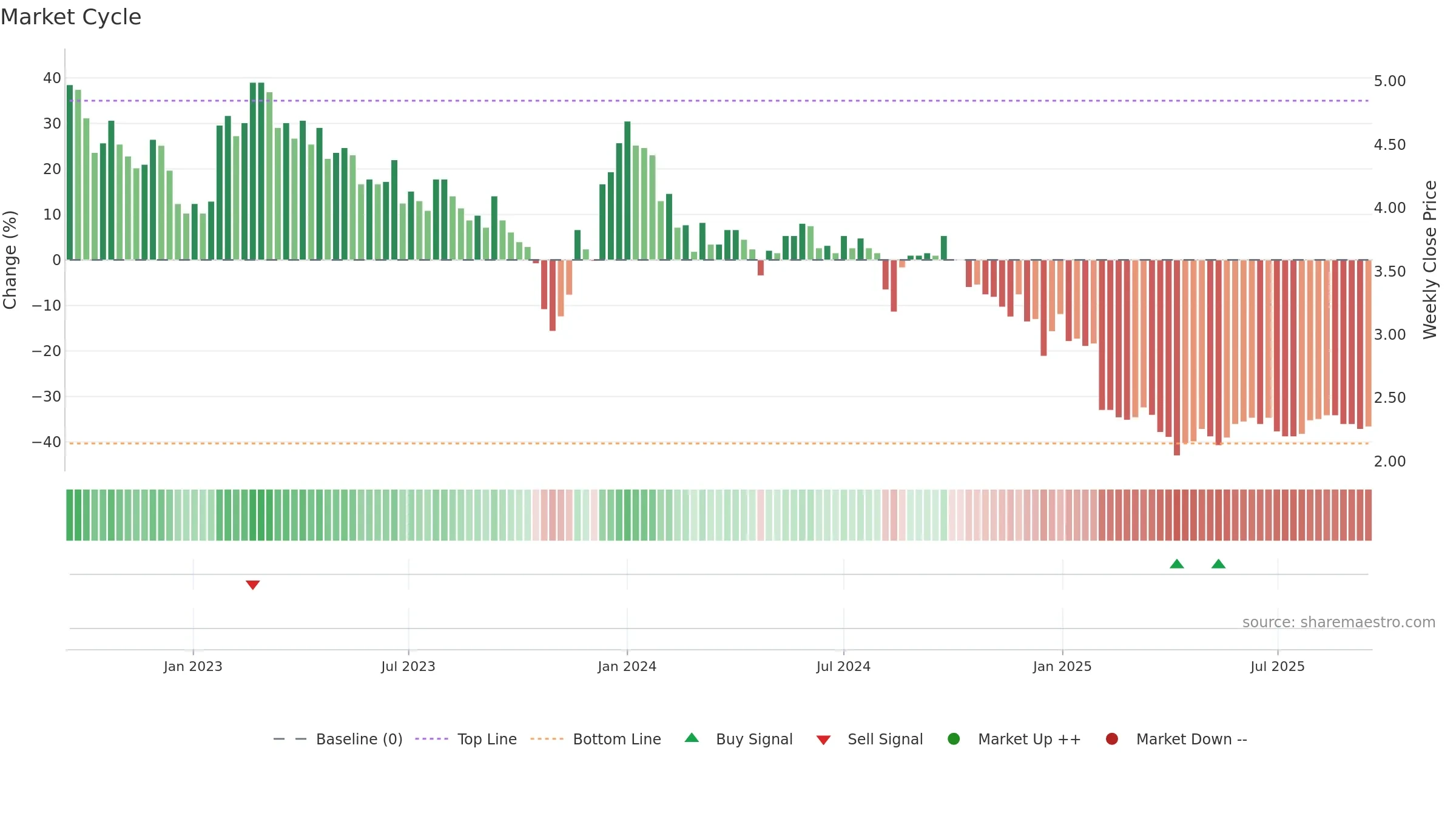Click the second green buy signal triangle in 2025
Image resolution: width=1456 pixels, height=819 pixels.
[1219, 564]
